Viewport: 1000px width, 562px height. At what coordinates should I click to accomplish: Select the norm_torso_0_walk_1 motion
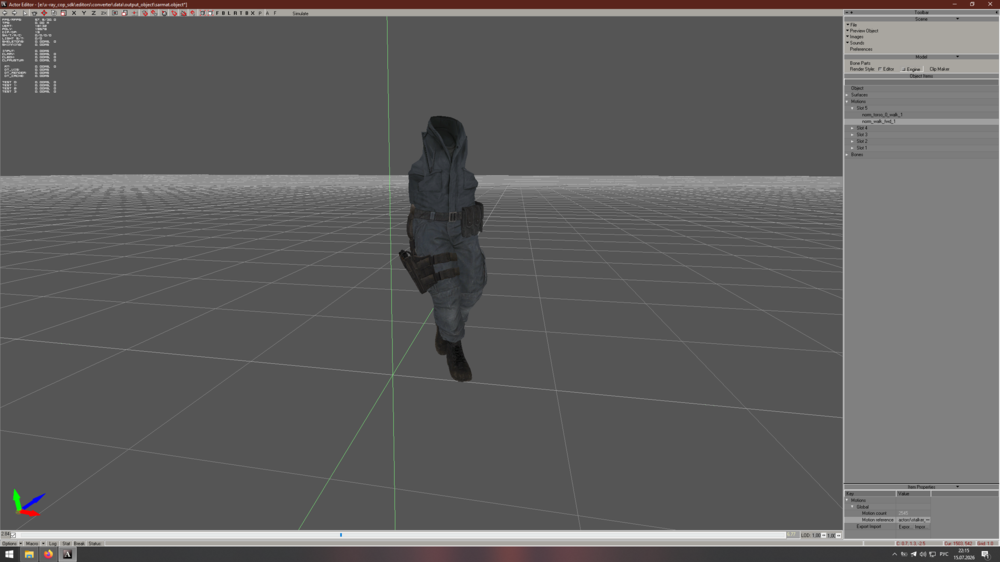coord(882,115)
